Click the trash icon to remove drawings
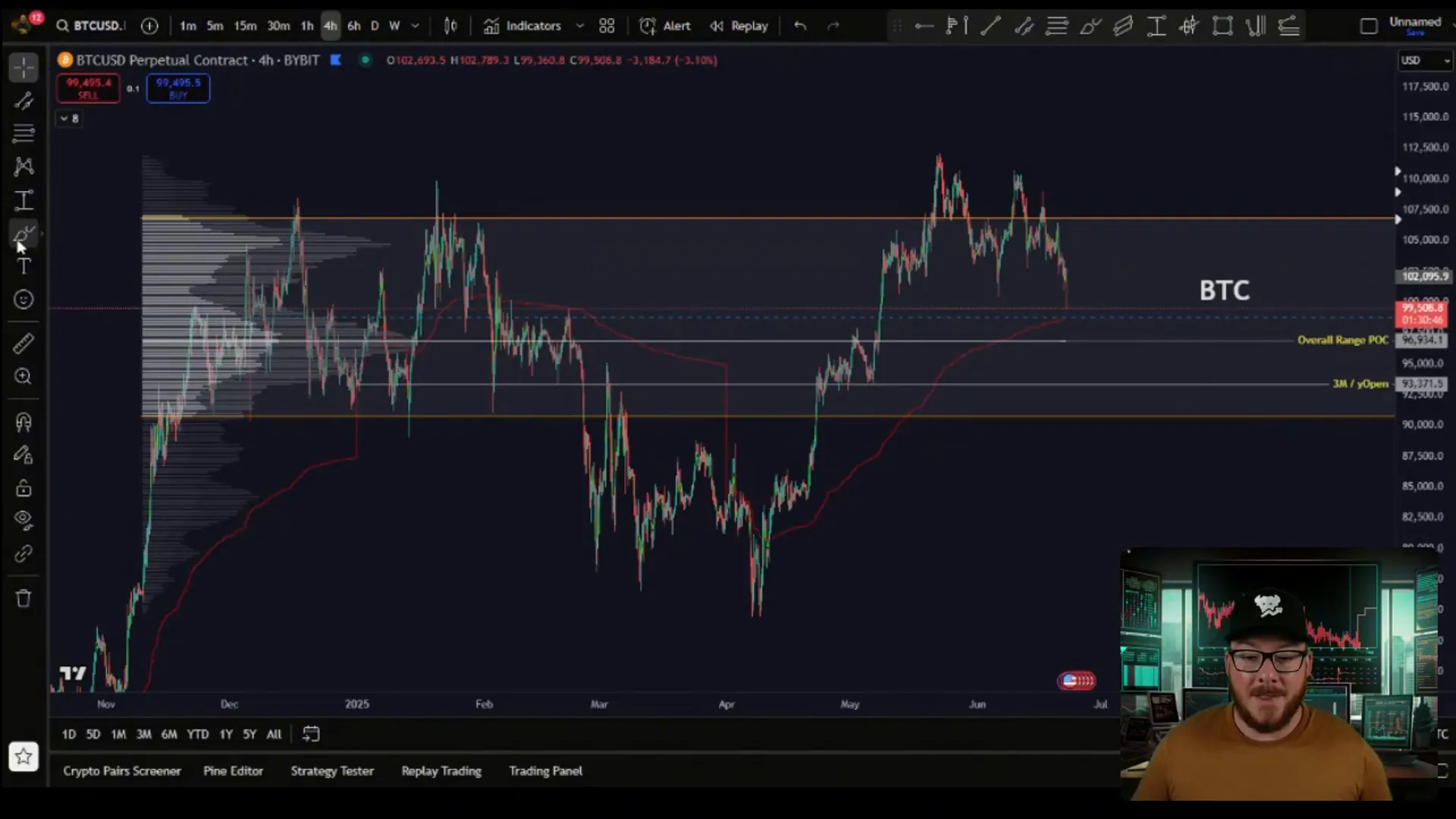 [24, 598]
